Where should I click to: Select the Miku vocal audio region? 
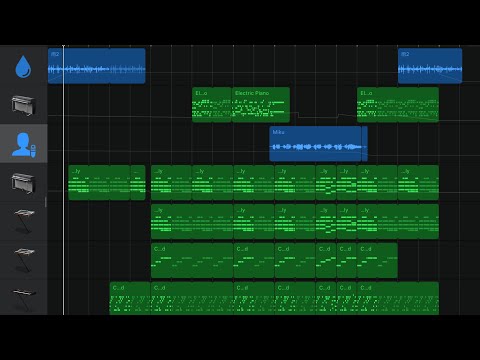pos(315,144)
